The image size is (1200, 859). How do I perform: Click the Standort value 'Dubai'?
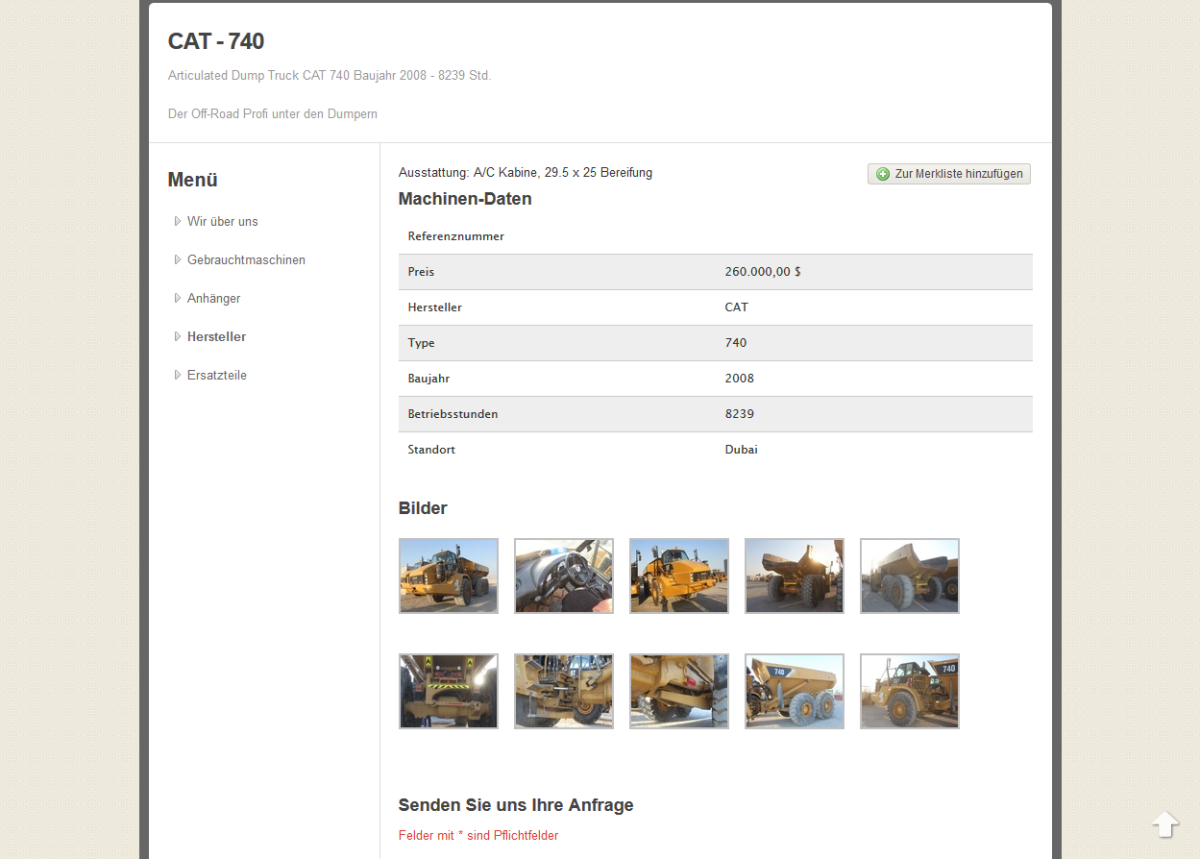741,450
